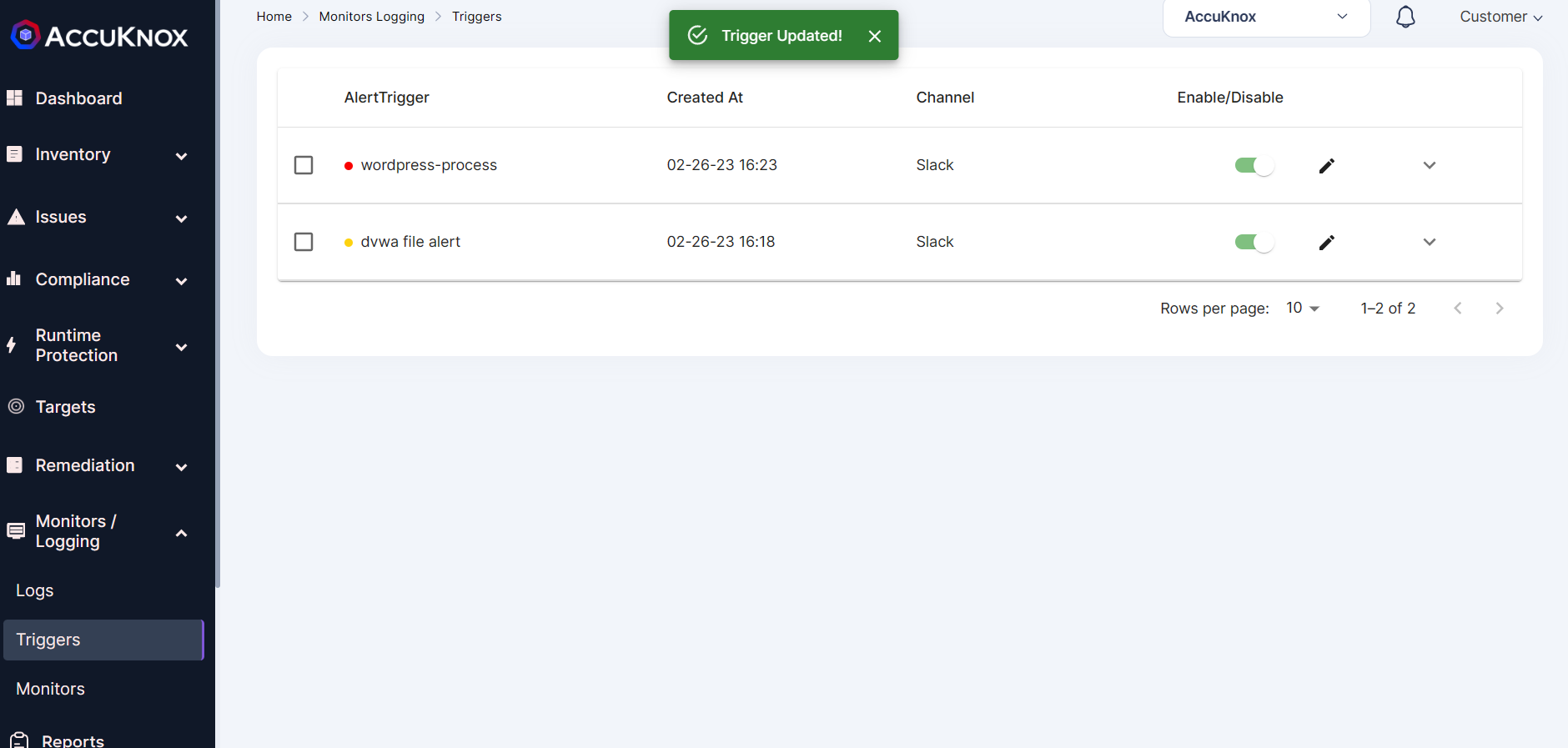Expand the Compliance menu chevron
1568x748 pixels.
click(x=181, y=281)
